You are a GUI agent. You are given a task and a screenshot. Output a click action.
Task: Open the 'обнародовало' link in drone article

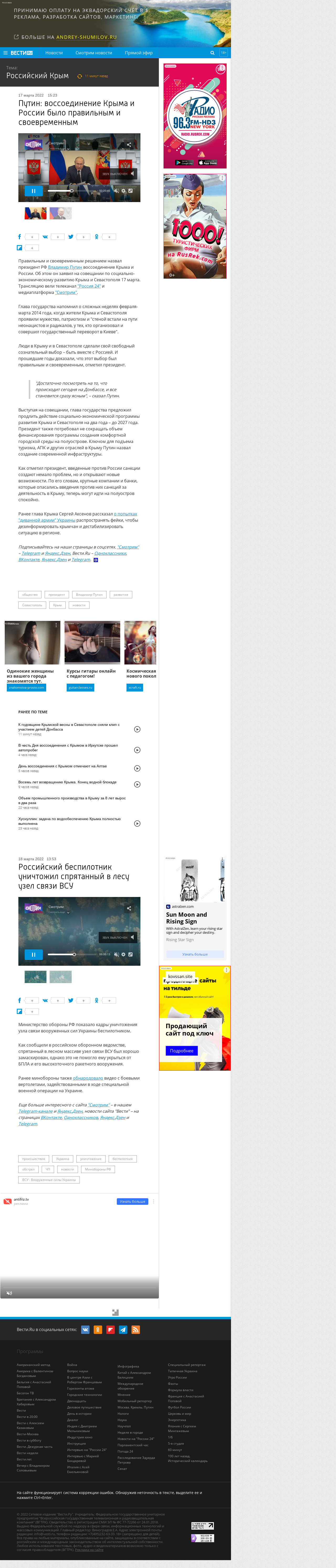88,1078
